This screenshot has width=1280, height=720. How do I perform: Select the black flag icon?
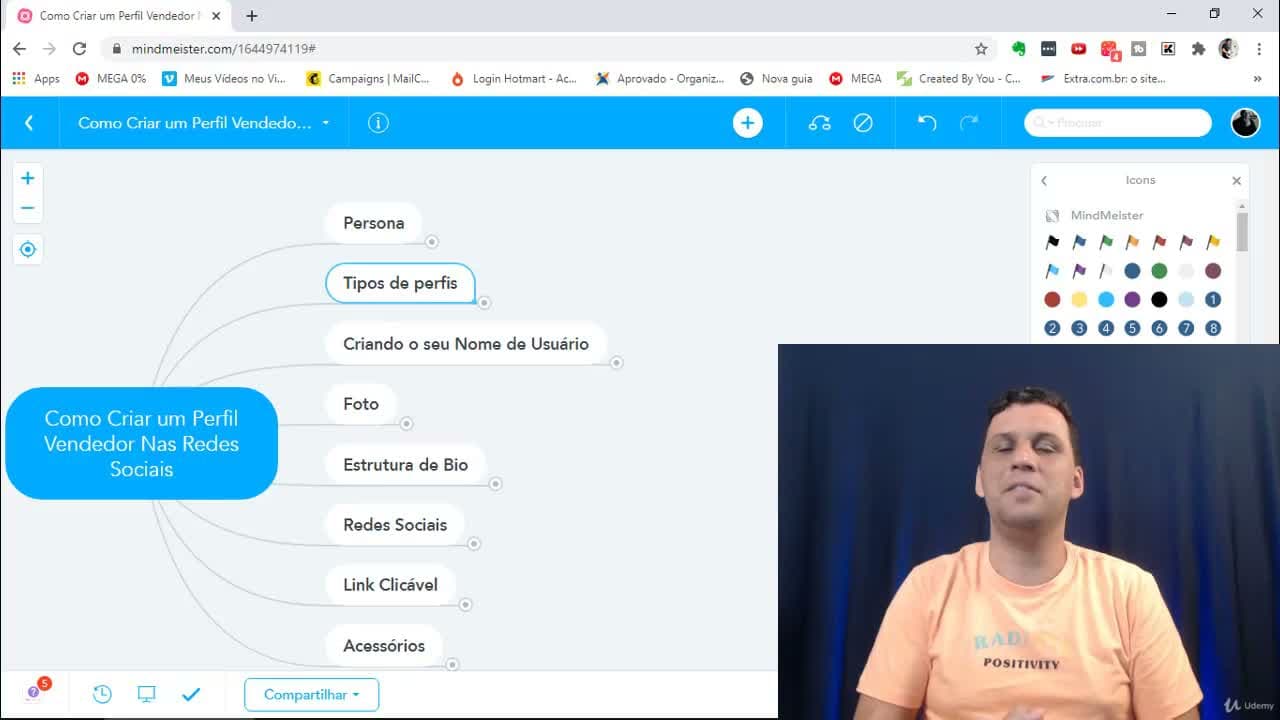point(1052,242)
